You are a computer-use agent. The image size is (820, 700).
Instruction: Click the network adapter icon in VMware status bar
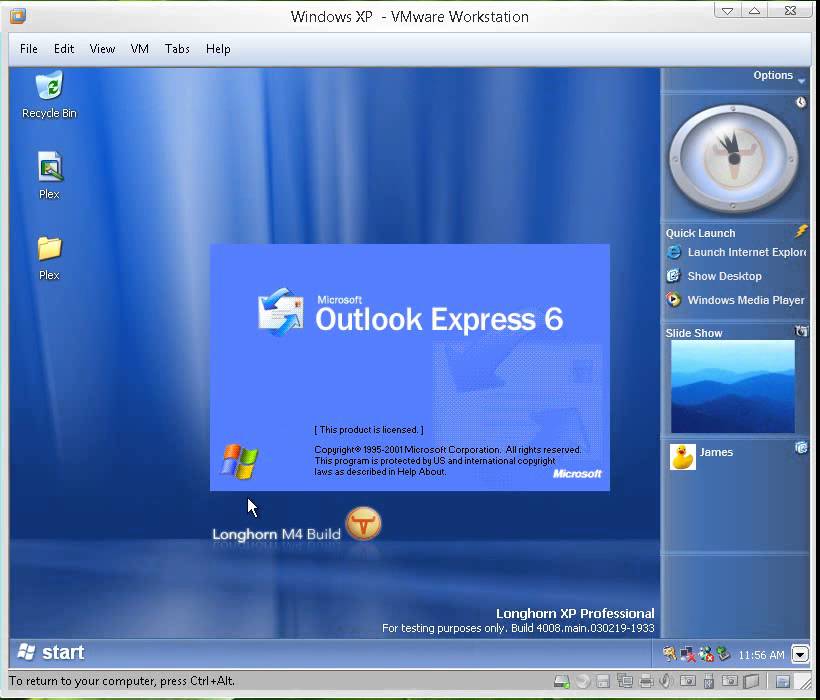click(624, 681)
